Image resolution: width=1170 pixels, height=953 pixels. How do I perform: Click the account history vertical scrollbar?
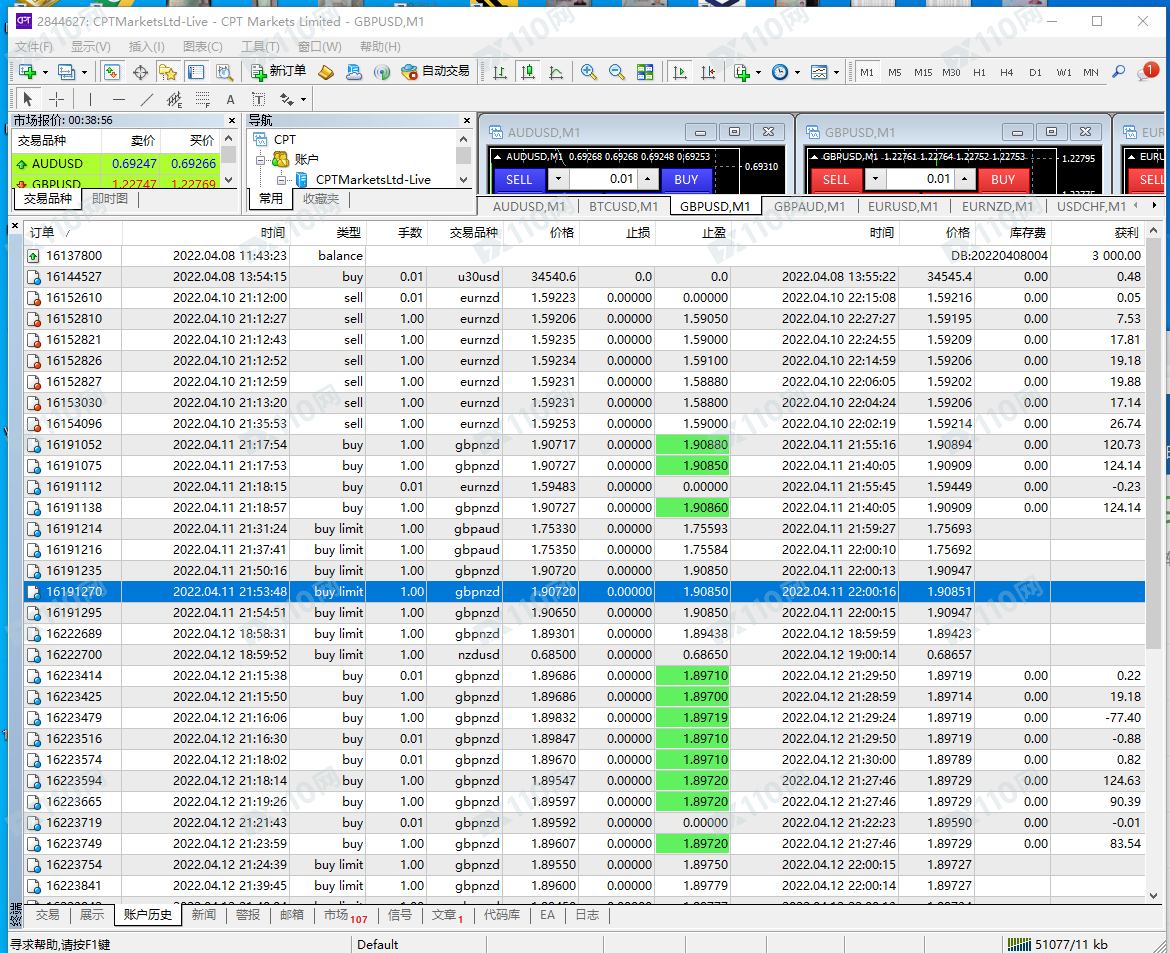tap(1154, 440)
